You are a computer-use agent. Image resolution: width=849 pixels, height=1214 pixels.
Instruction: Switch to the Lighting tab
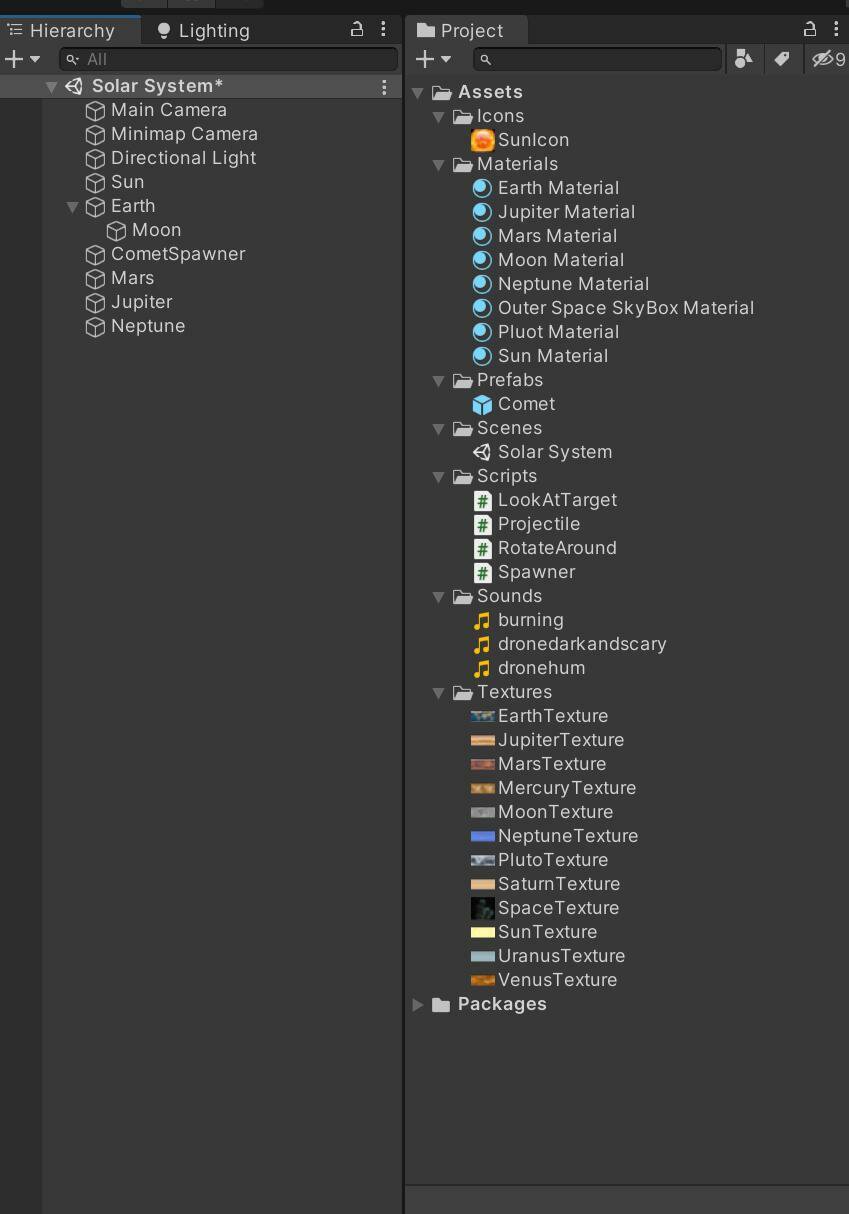[x=203, y=30]
